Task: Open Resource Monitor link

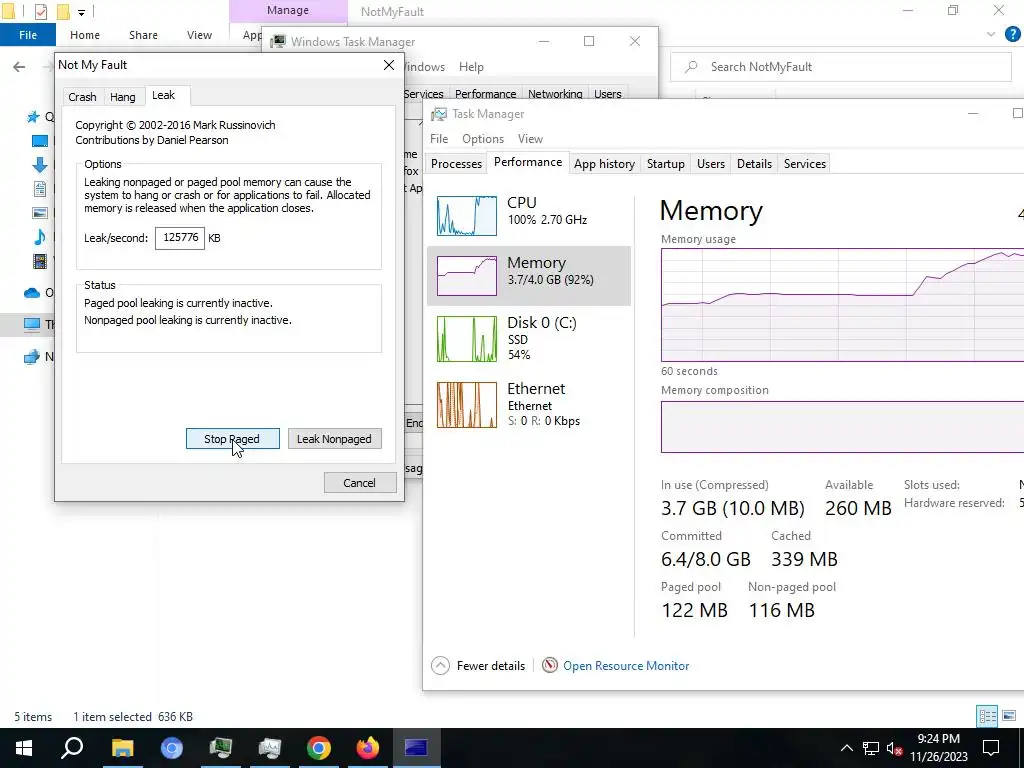Action: click(626, 665)
